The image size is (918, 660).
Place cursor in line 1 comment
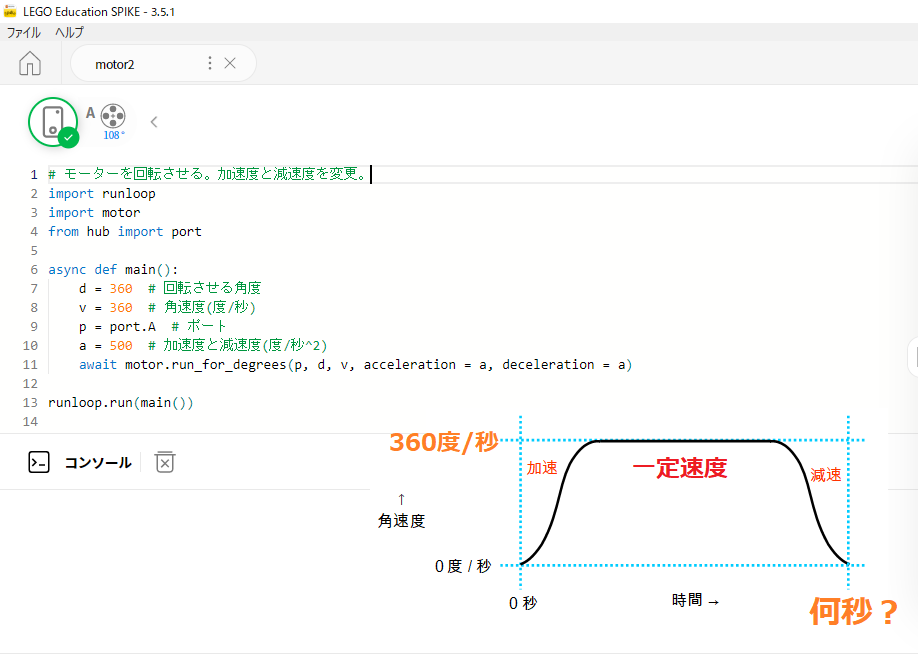pos(209,174)
